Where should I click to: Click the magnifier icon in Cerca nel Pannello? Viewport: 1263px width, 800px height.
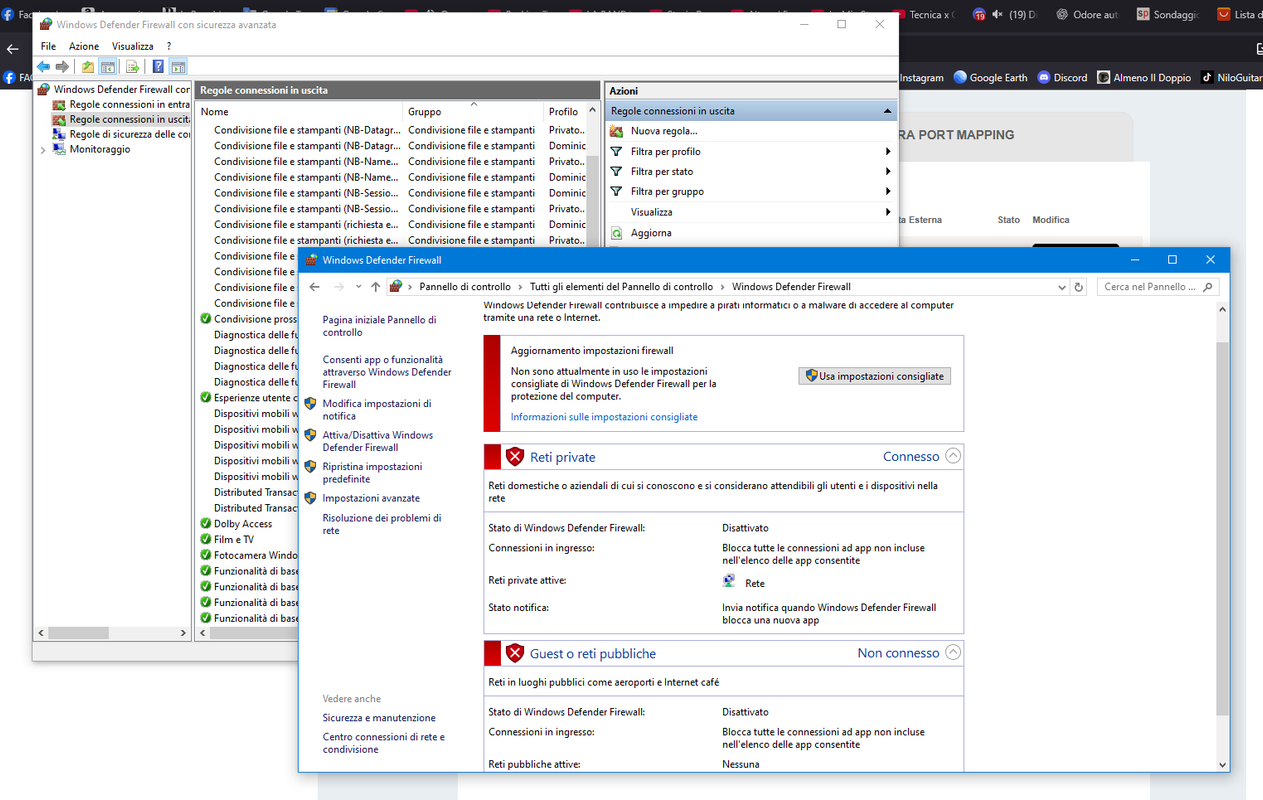click(x=1208, y=287)
